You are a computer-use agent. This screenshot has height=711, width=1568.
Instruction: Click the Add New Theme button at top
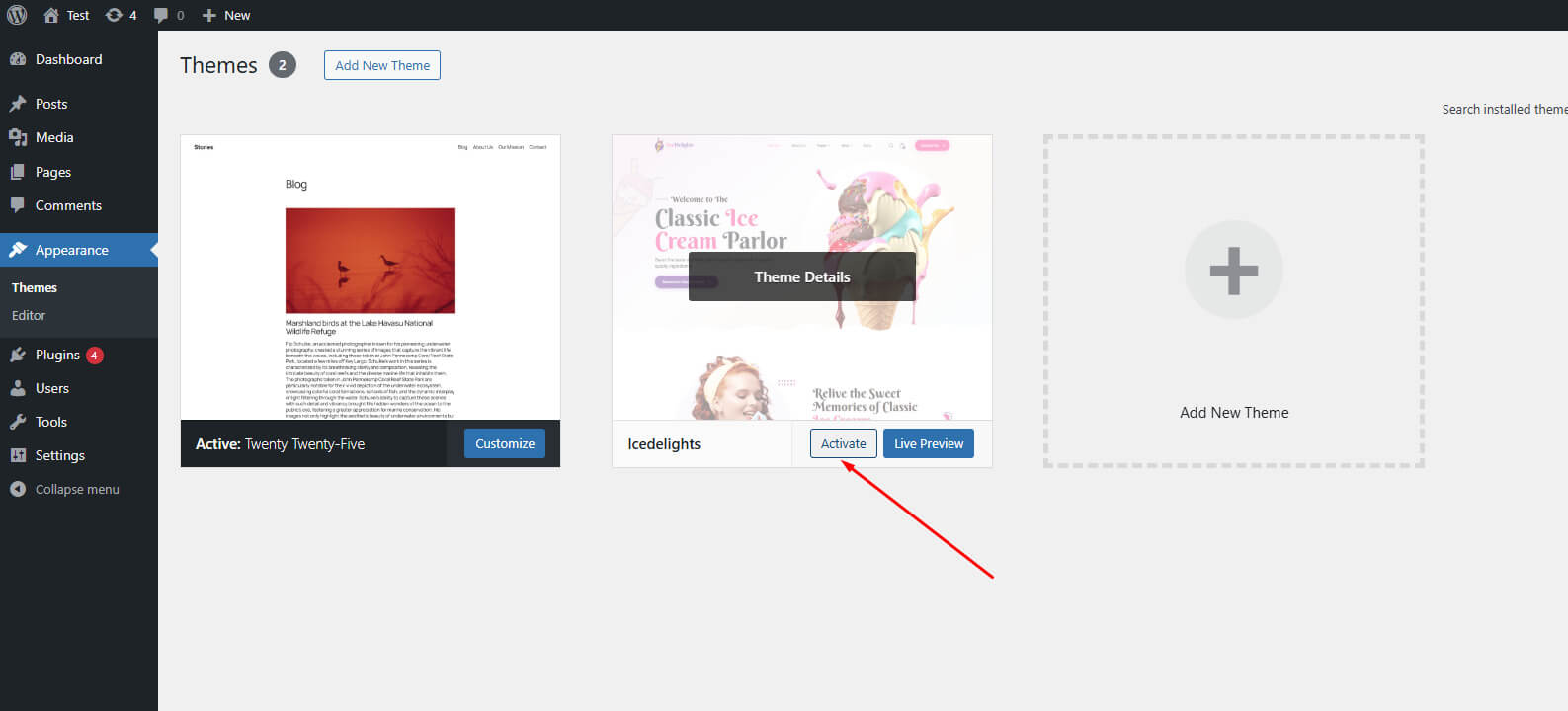click(382, 65)
